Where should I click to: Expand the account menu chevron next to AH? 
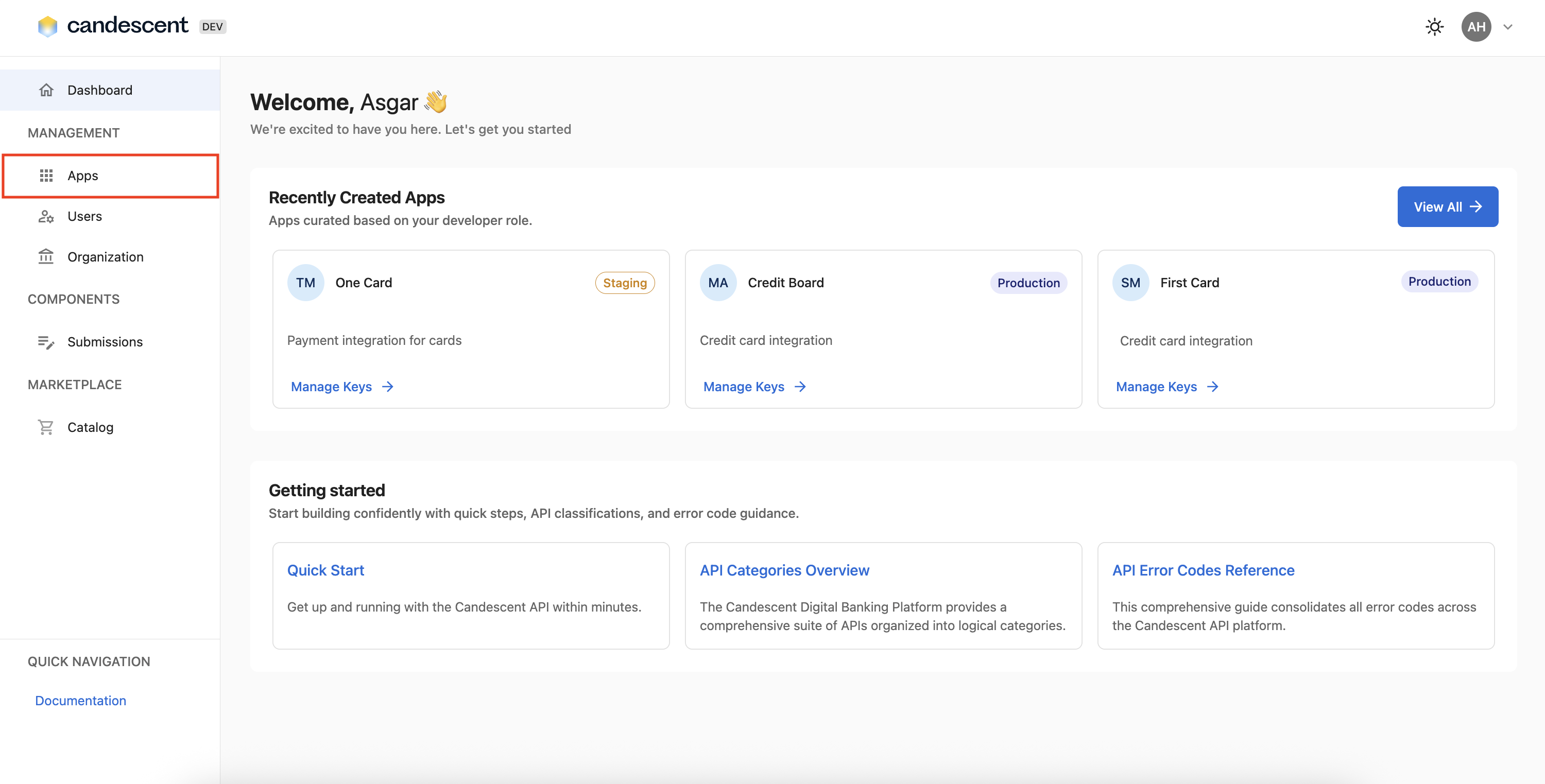(x=1509, y=26)
